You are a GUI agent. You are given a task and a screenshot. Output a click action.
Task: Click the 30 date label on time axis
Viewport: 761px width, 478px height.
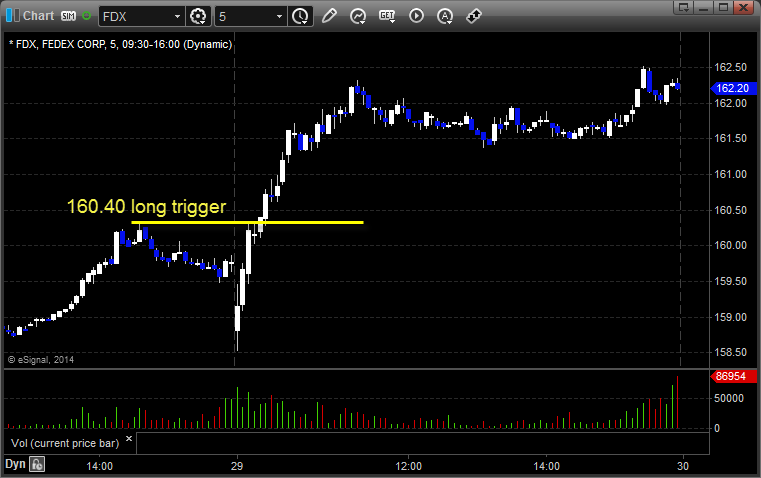tap(683, 466)
